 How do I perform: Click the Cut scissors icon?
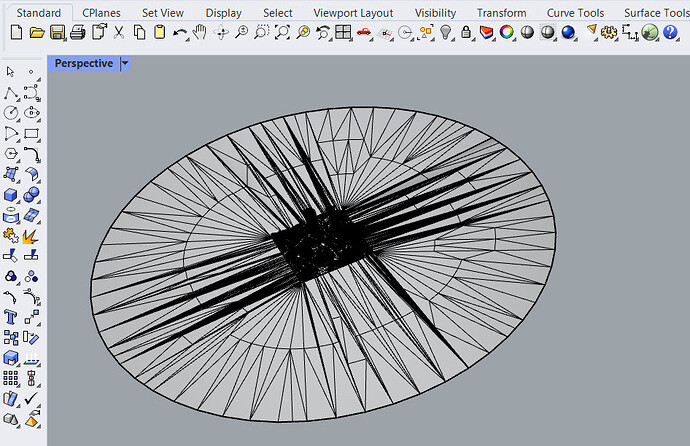[x=118, y=33]
